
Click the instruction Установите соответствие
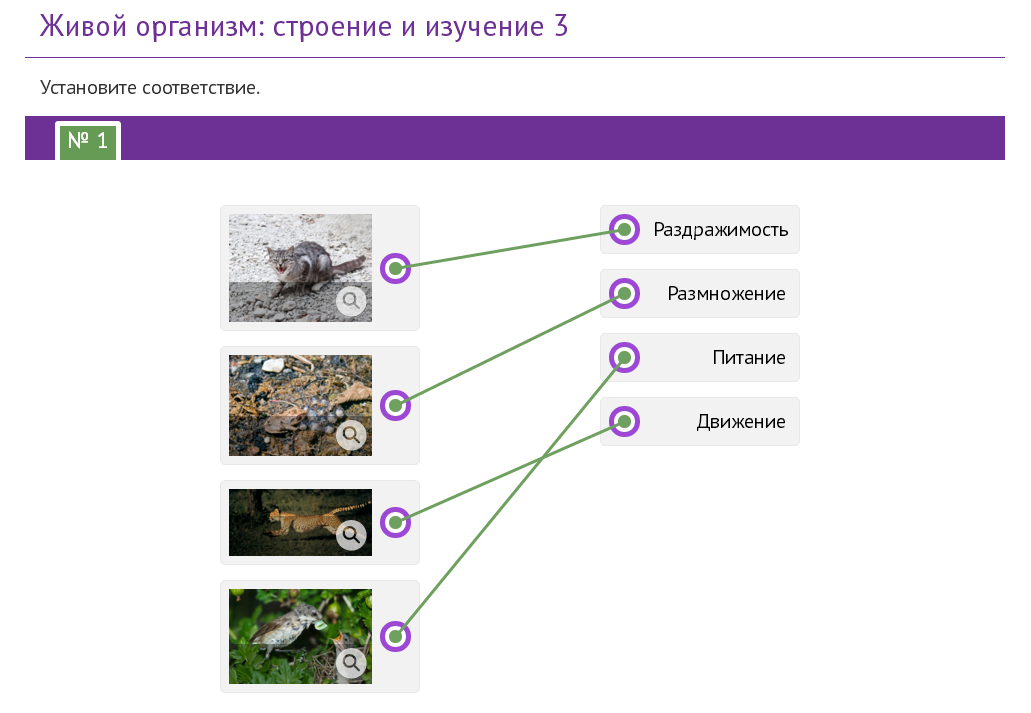[150, 87]
